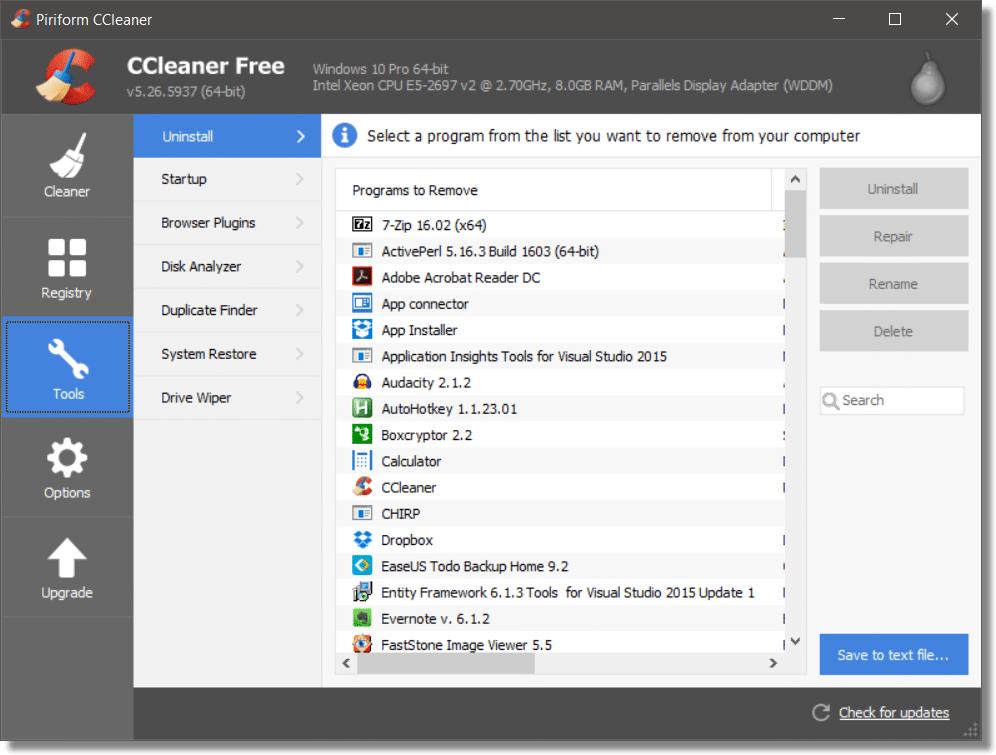Image resolution: width=996 pixels, height=755 pixels.
Task: Click the Delete button
Action: tap(893, 331)
